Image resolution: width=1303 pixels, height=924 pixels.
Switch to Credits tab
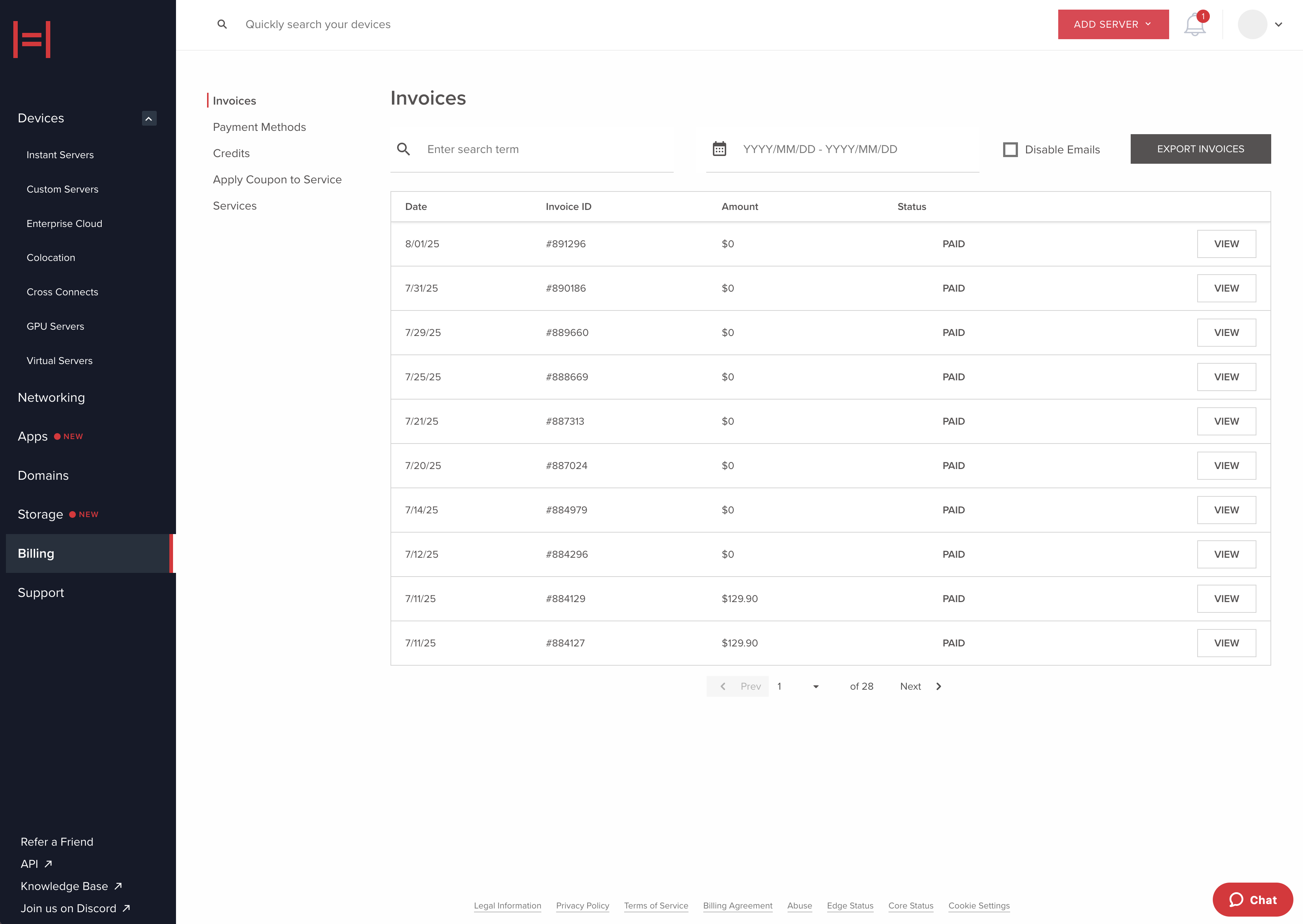coord(231,153)
